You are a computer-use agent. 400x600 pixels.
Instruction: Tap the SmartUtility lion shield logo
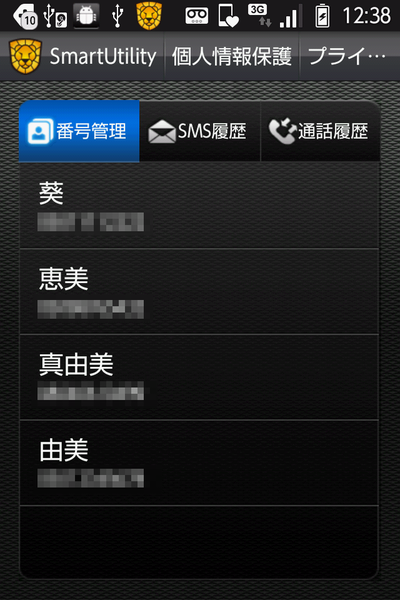click(25, 56)
